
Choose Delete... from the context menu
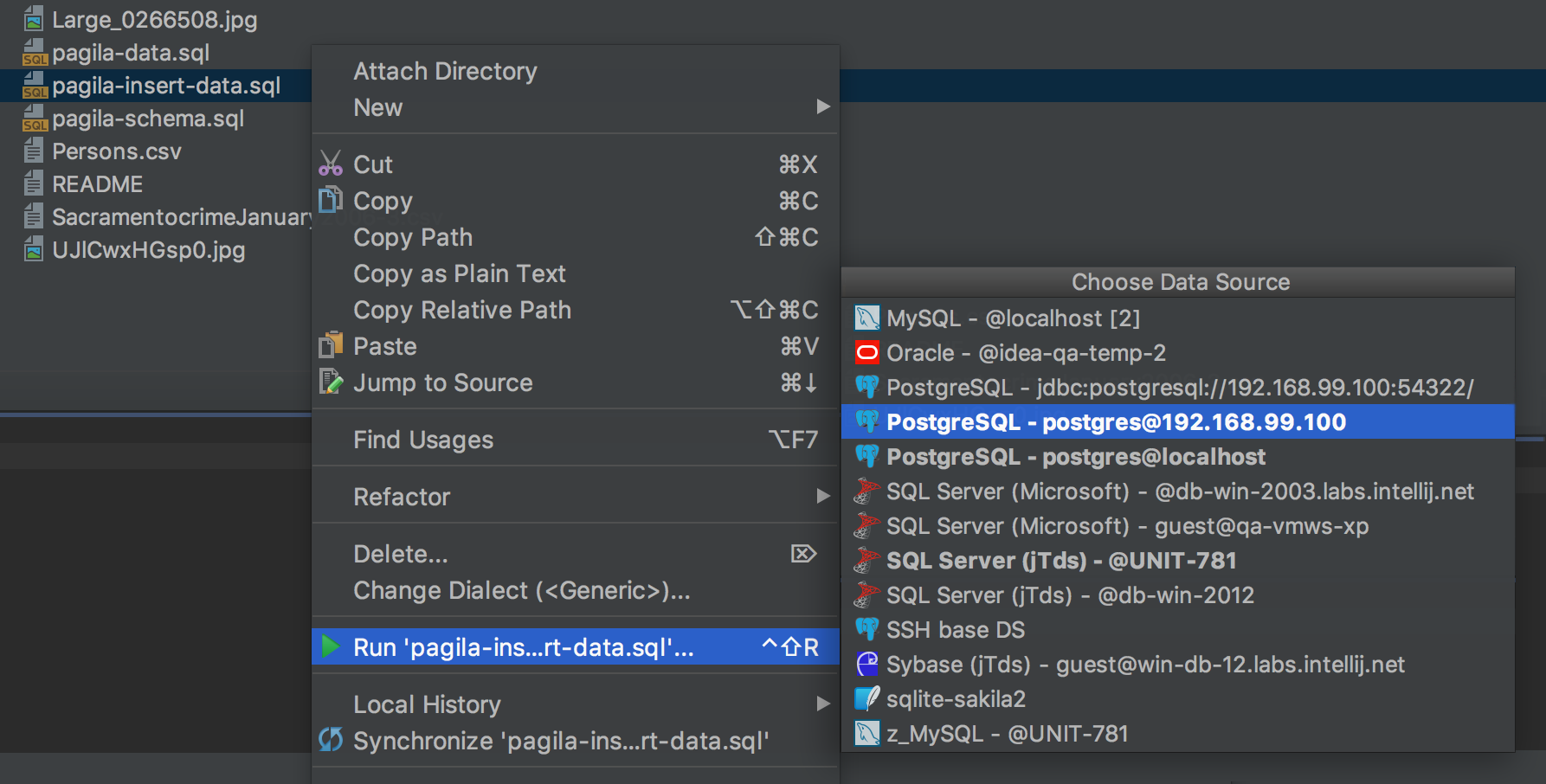tap(575, 554)
